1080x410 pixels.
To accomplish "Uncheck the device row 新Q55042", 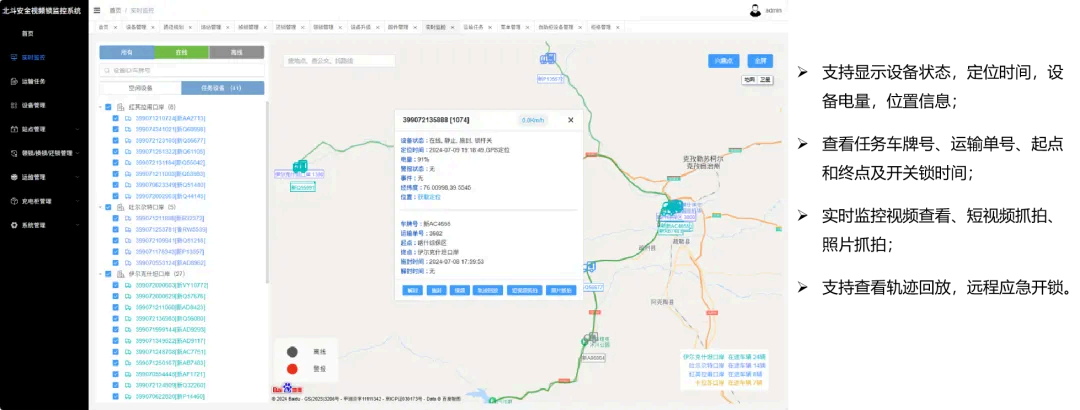I will click(x=116, y=163).
